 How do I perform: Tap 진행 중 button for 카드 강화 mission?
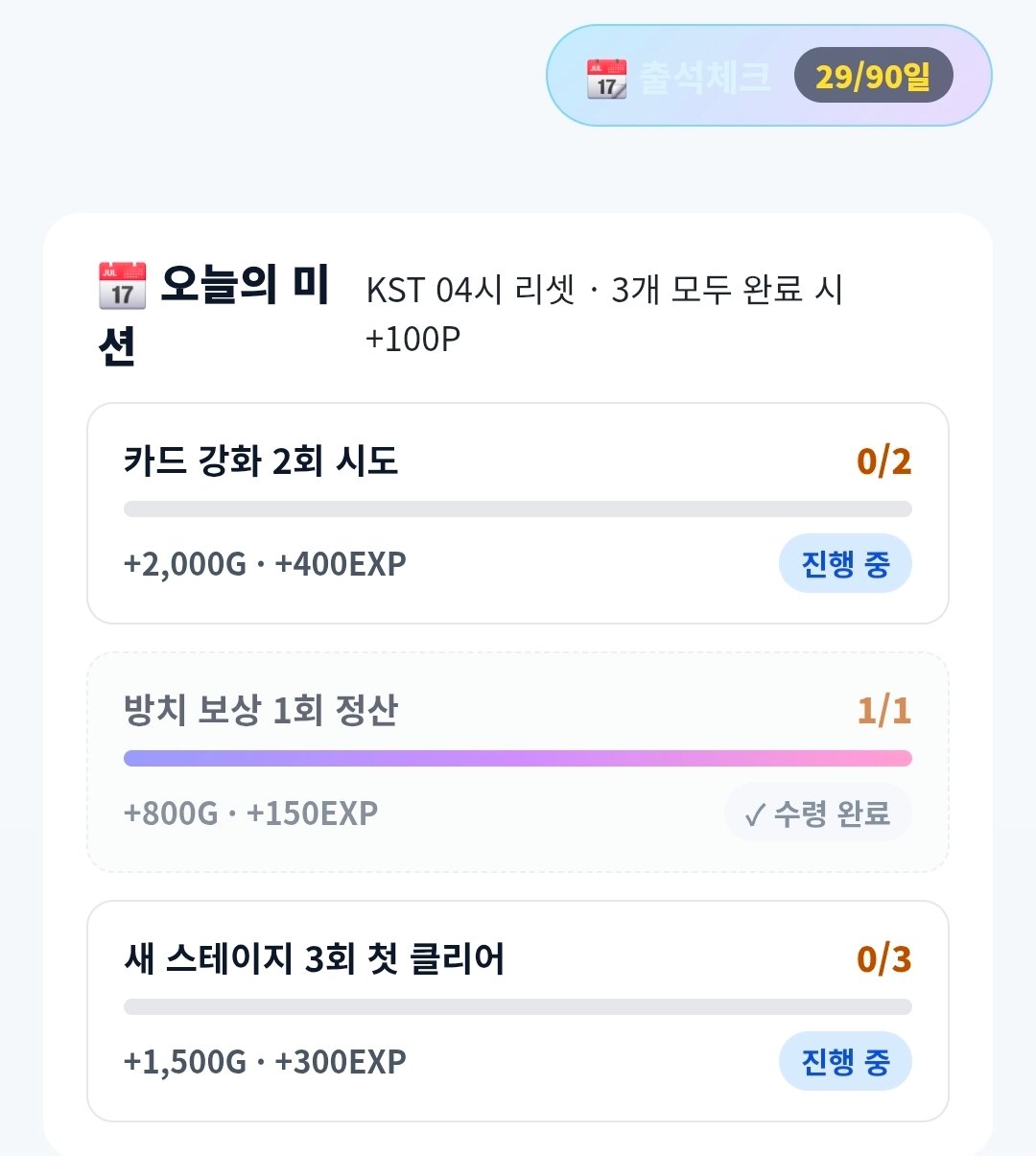(844, 563)
